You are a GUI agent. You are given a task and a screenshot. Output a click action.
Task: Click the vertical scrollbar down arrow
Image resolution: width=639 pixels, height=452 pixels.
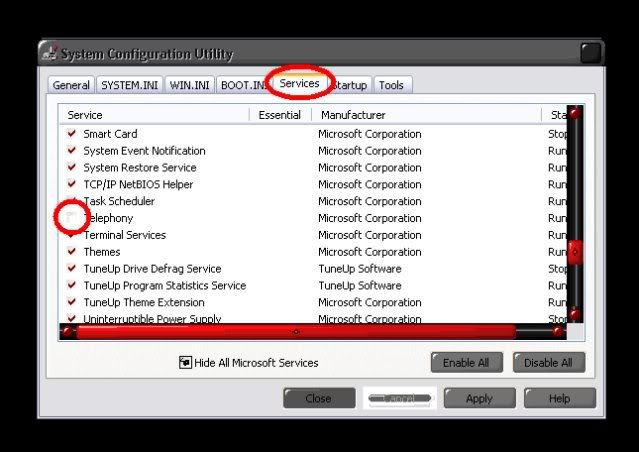coord(575,315)
